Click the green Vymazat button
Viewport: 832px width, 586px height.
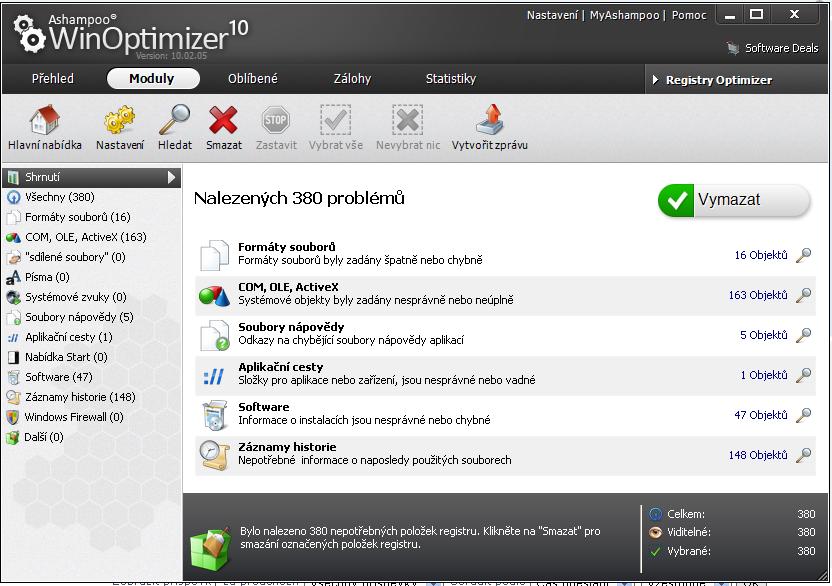(734, 200)
